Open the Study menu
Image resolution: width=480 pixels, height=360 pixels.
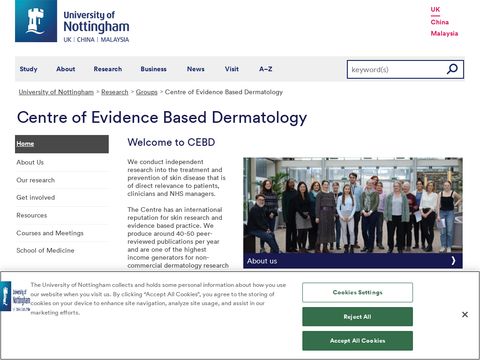[x=28, y=69]
